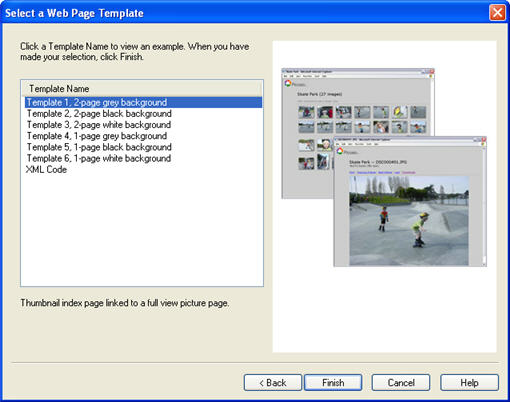This screenshot has height=402, width=510.
Task: Go to previous step with Back button
Action: [273, 382]
